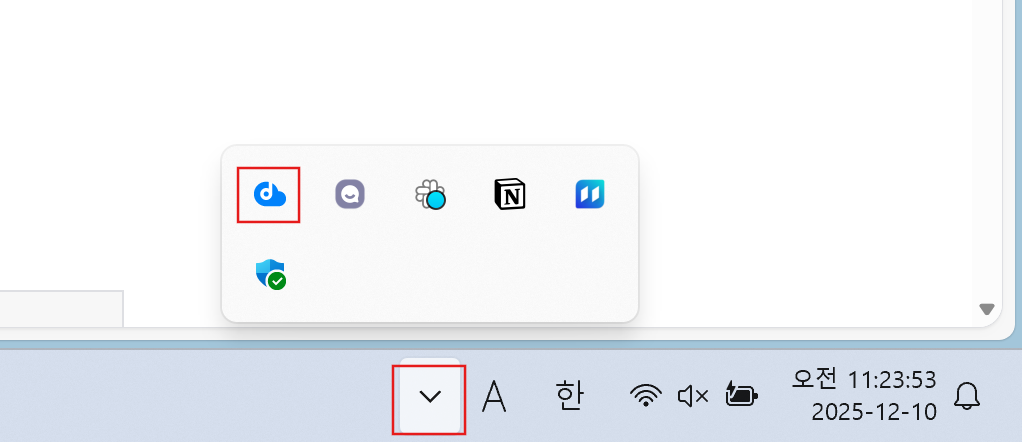Screen dimensions: 1022x442
Task: Open the notification bell icon
Action: (967, 396)
